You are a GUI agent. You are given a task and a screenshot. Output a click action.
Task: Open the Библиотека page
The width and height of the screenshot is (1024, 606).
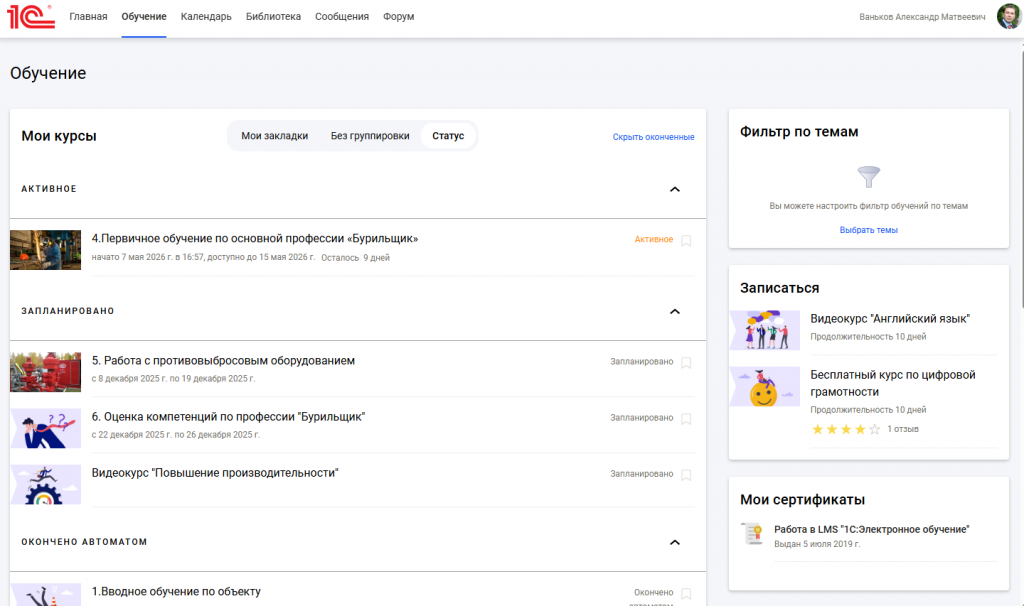273,16
